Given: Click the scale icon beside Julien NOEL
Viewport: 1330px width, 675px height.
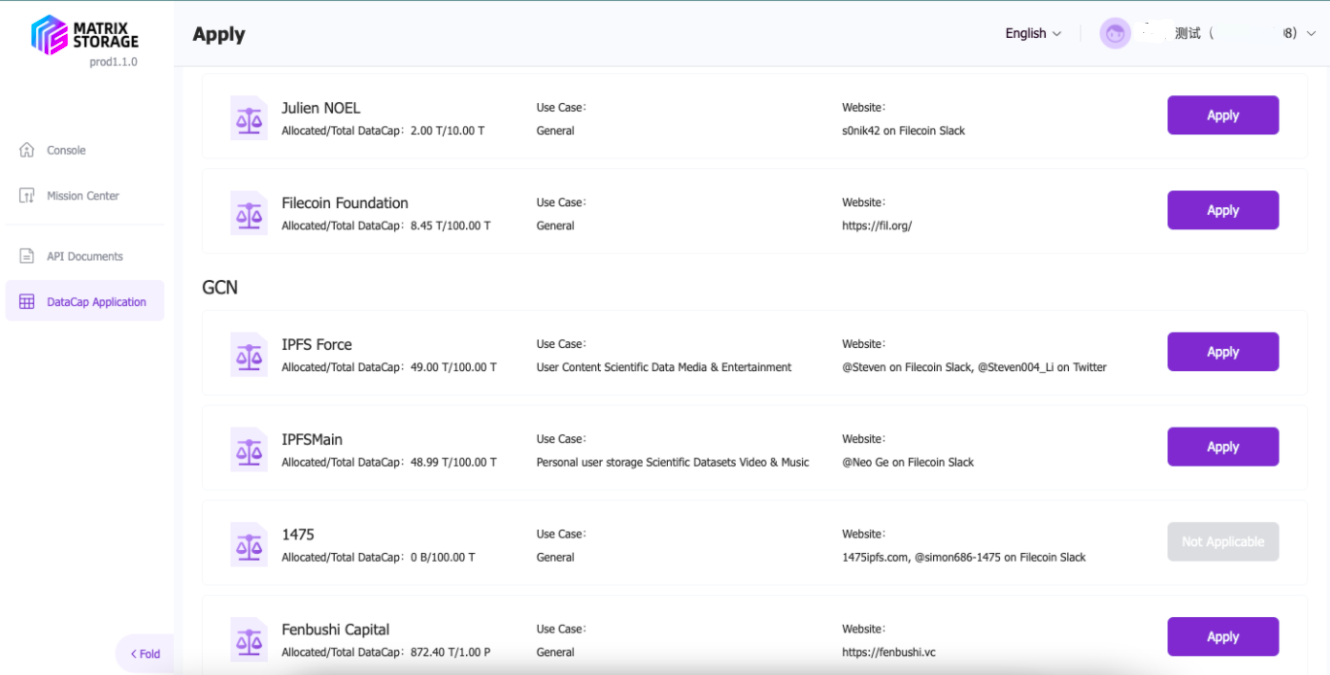Looking at the screenshot, I should point(248,117).
